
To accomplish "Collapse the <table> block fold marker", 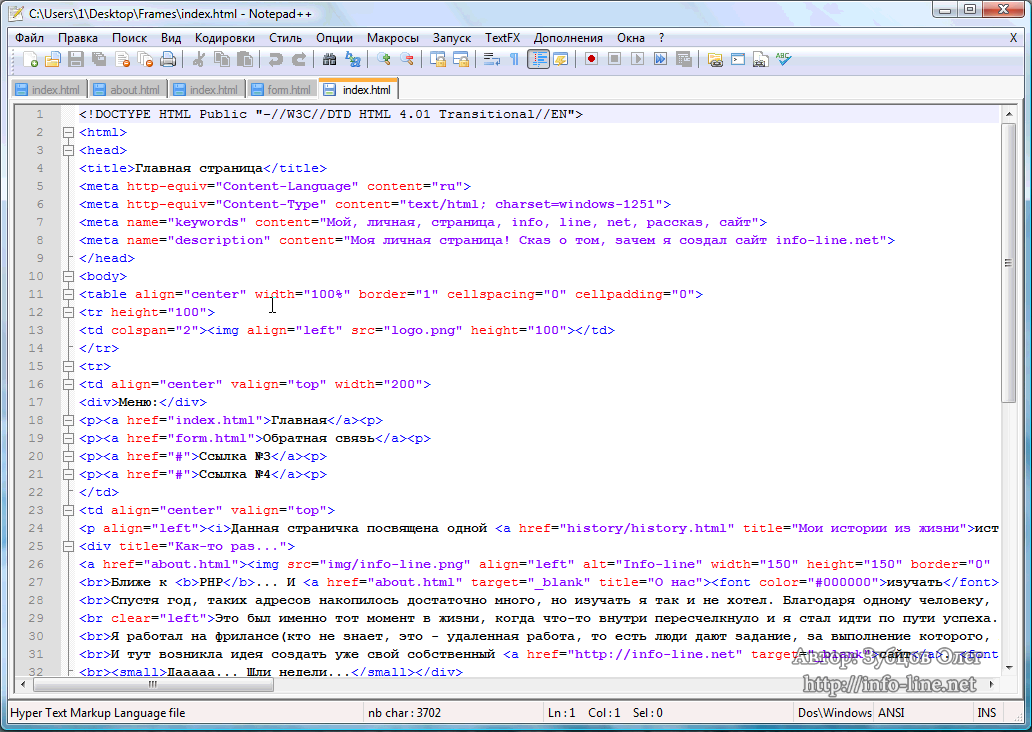I will click(x=68, y=294).
